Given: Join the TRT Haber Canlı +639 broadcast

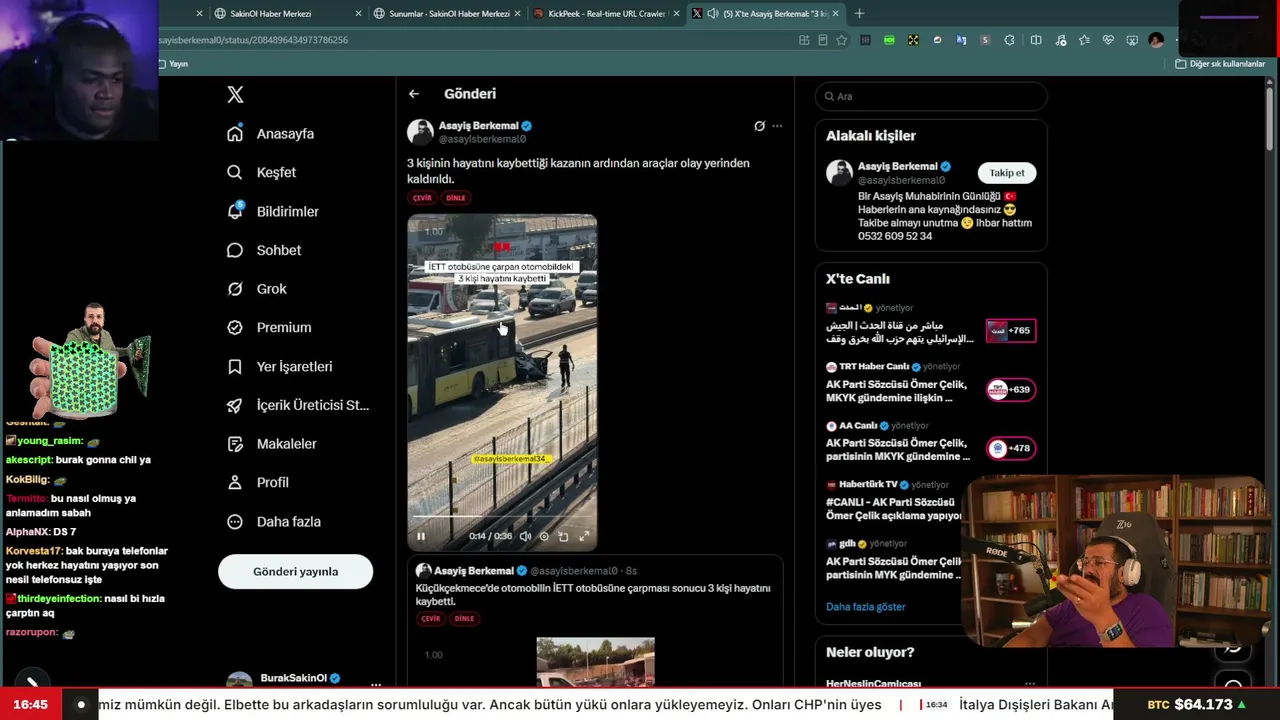Looking at the screenshot, I should coord(1011,390).
